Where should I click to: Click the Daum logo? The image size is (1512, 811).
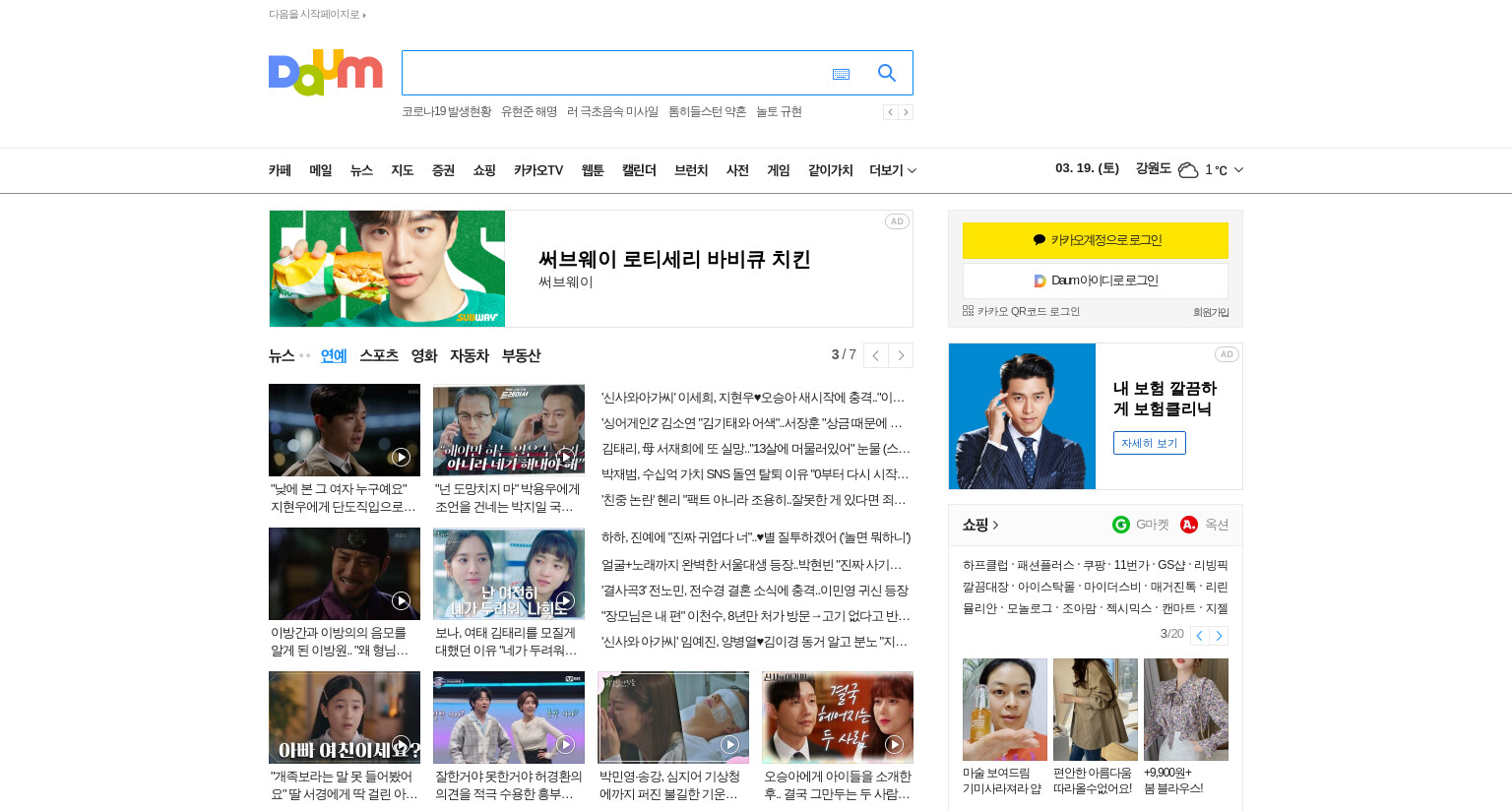[325, 72]
